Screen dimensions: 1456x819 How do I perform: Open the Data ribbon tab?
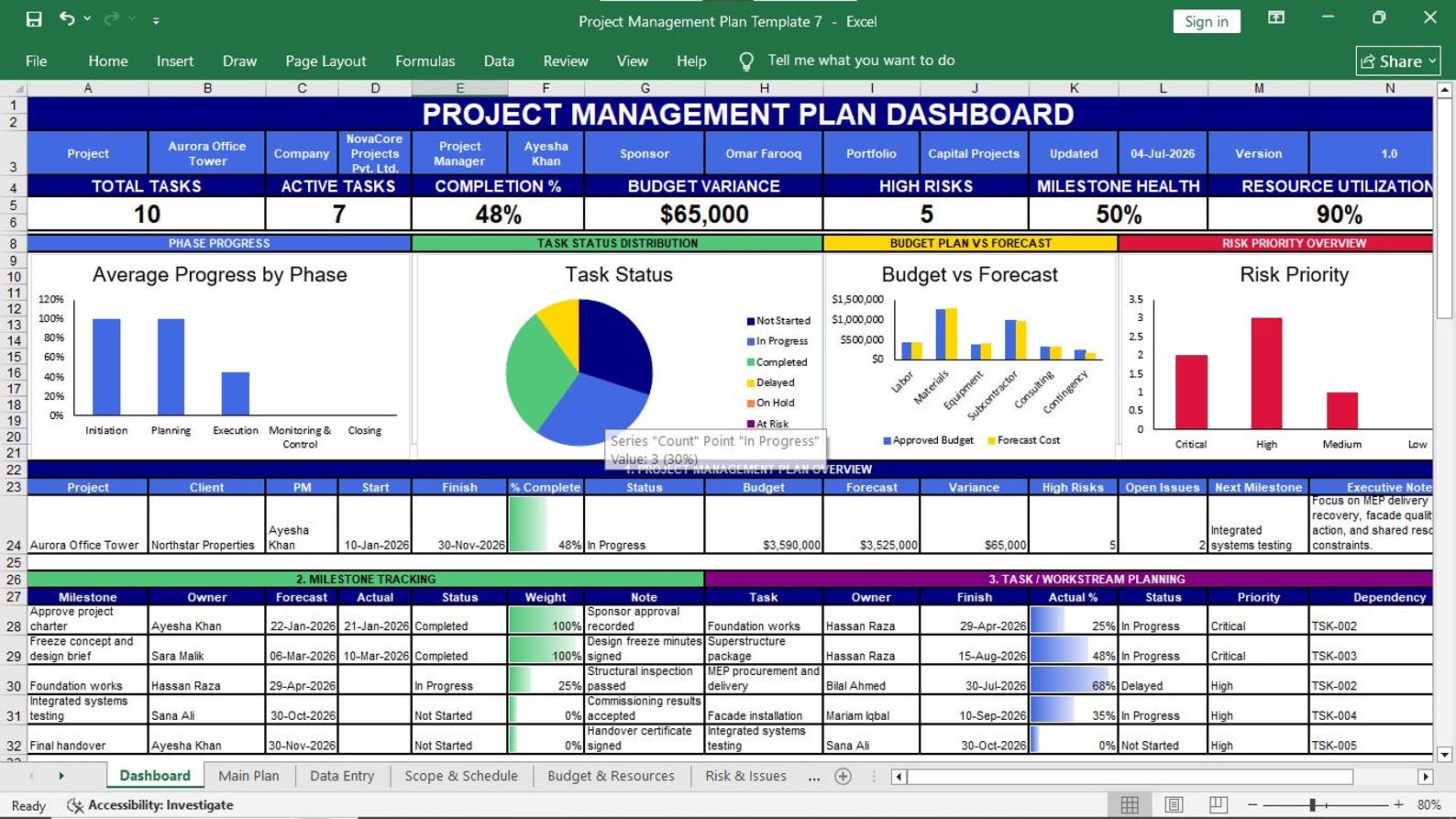click(x=499, y=61)
